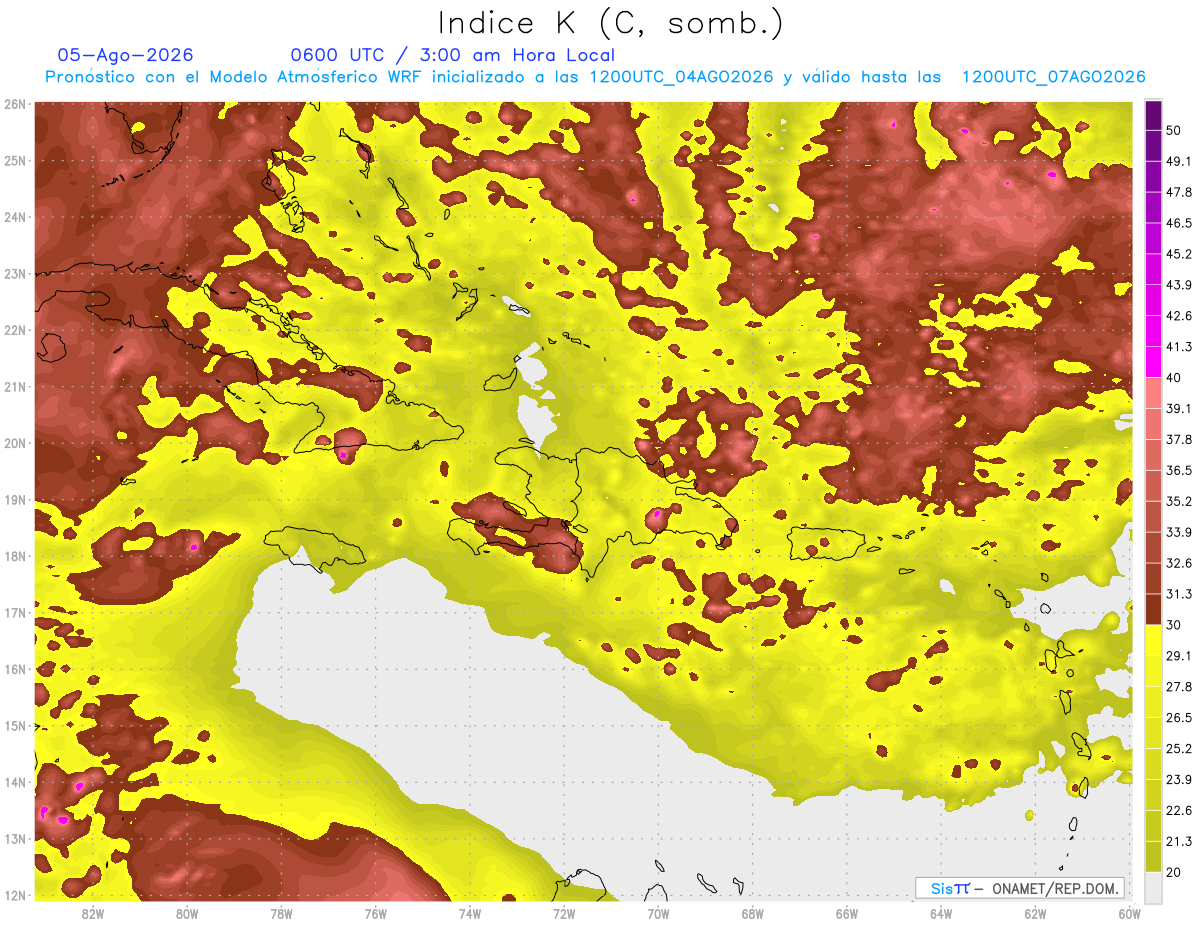Click the colorbar value "21.3"
The width and height of the screenshot is (1200, 927).
[1178, 841]
